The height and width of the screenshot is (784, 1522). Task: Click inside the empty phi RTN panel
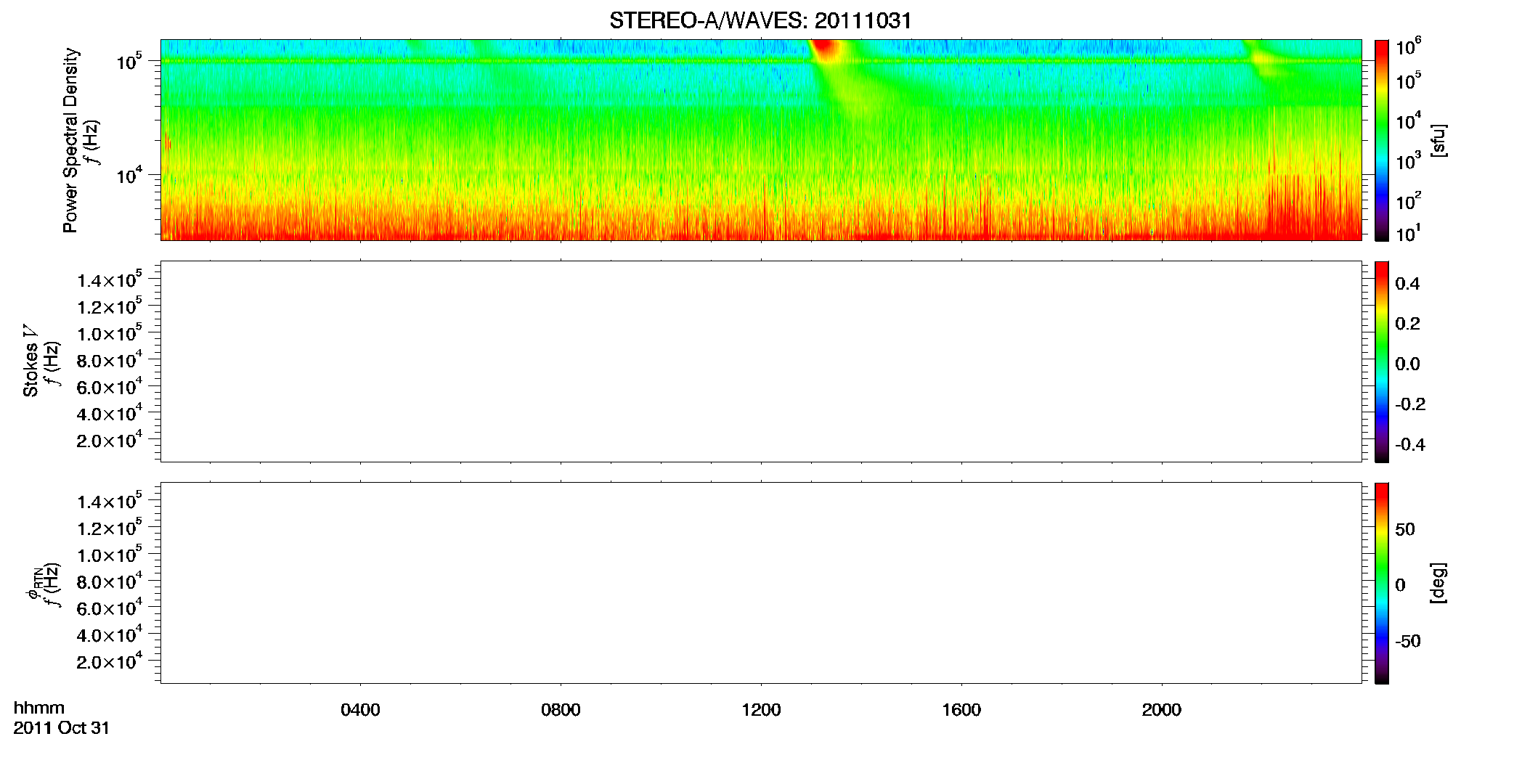coord(761,583)
